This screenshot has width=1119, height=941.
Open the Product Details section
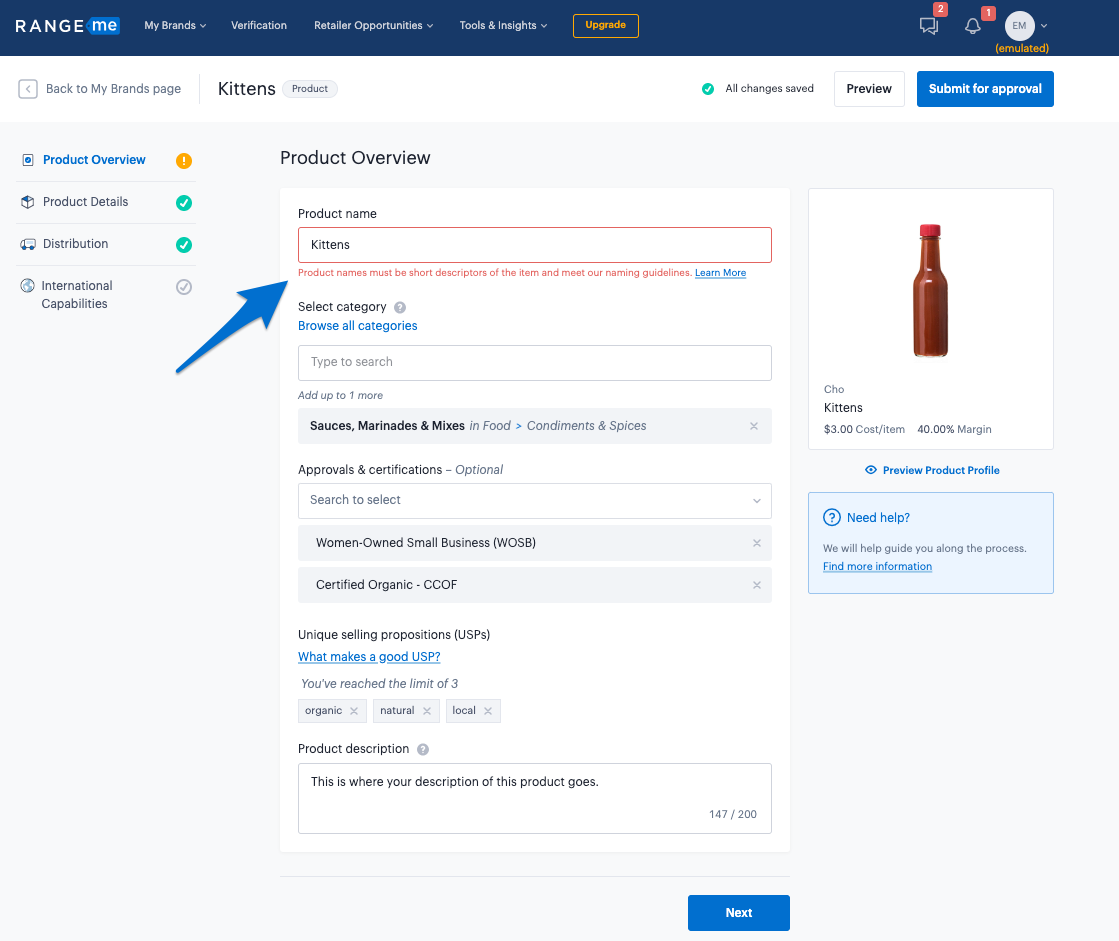pos(86,202)
